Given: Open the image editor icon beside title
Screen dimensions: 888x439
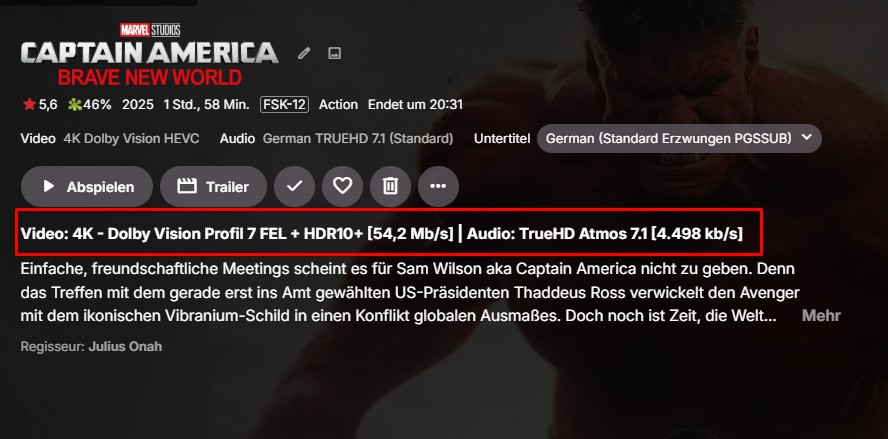Looking at the screenshot, I should [335, 54].
